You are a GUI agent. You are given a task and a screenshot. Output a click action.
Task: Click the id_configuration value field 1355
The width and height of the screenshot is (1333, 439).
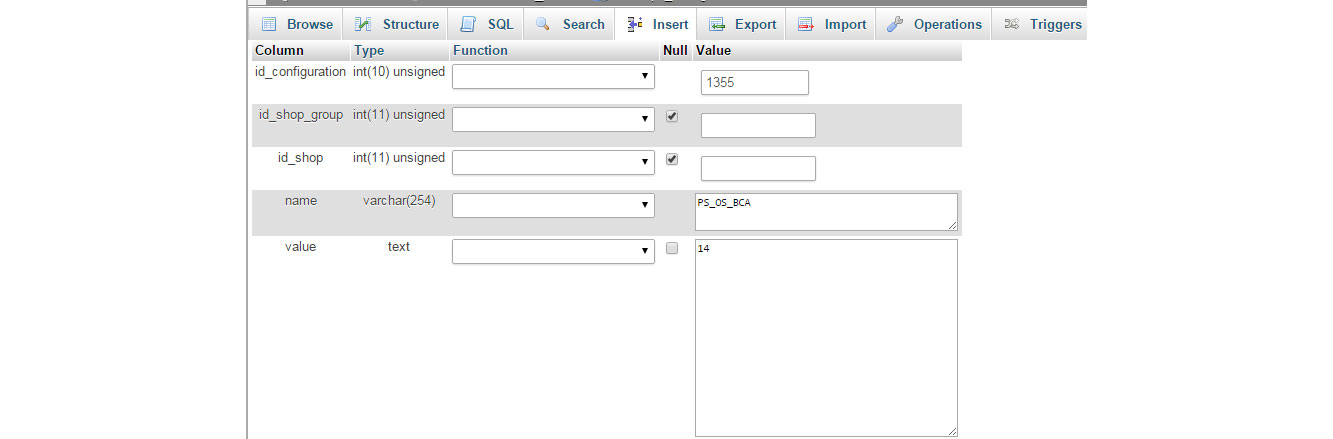click(x=755, y=83)
